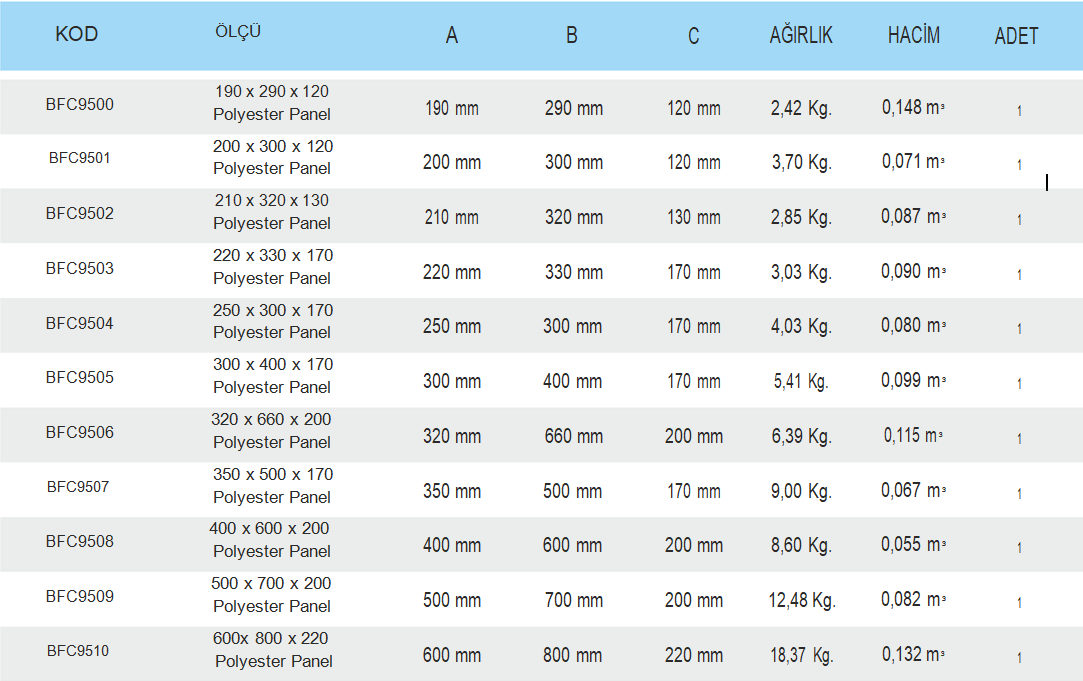
Task: Click product code BFC9507
Action: point(78,487)
